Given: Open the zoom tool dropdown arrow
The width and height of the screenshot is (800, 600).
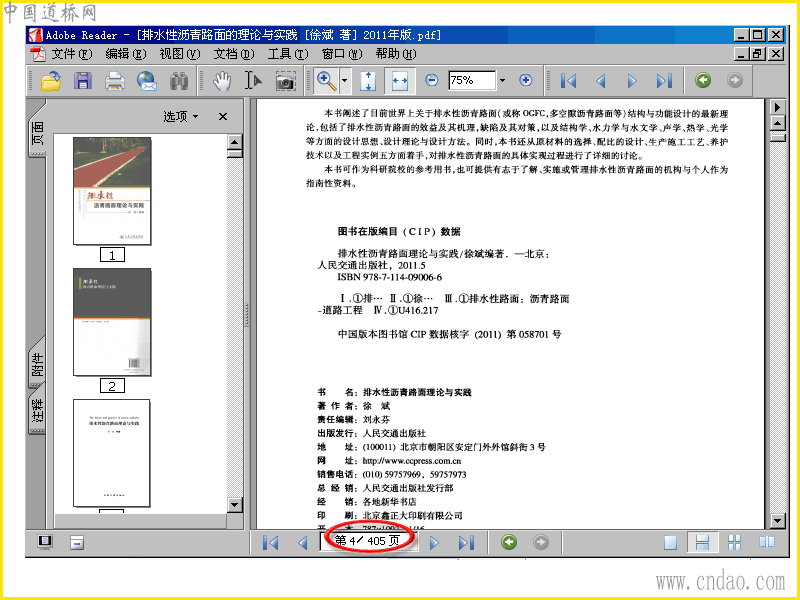Looking at the screenshot, I should 344,81.
